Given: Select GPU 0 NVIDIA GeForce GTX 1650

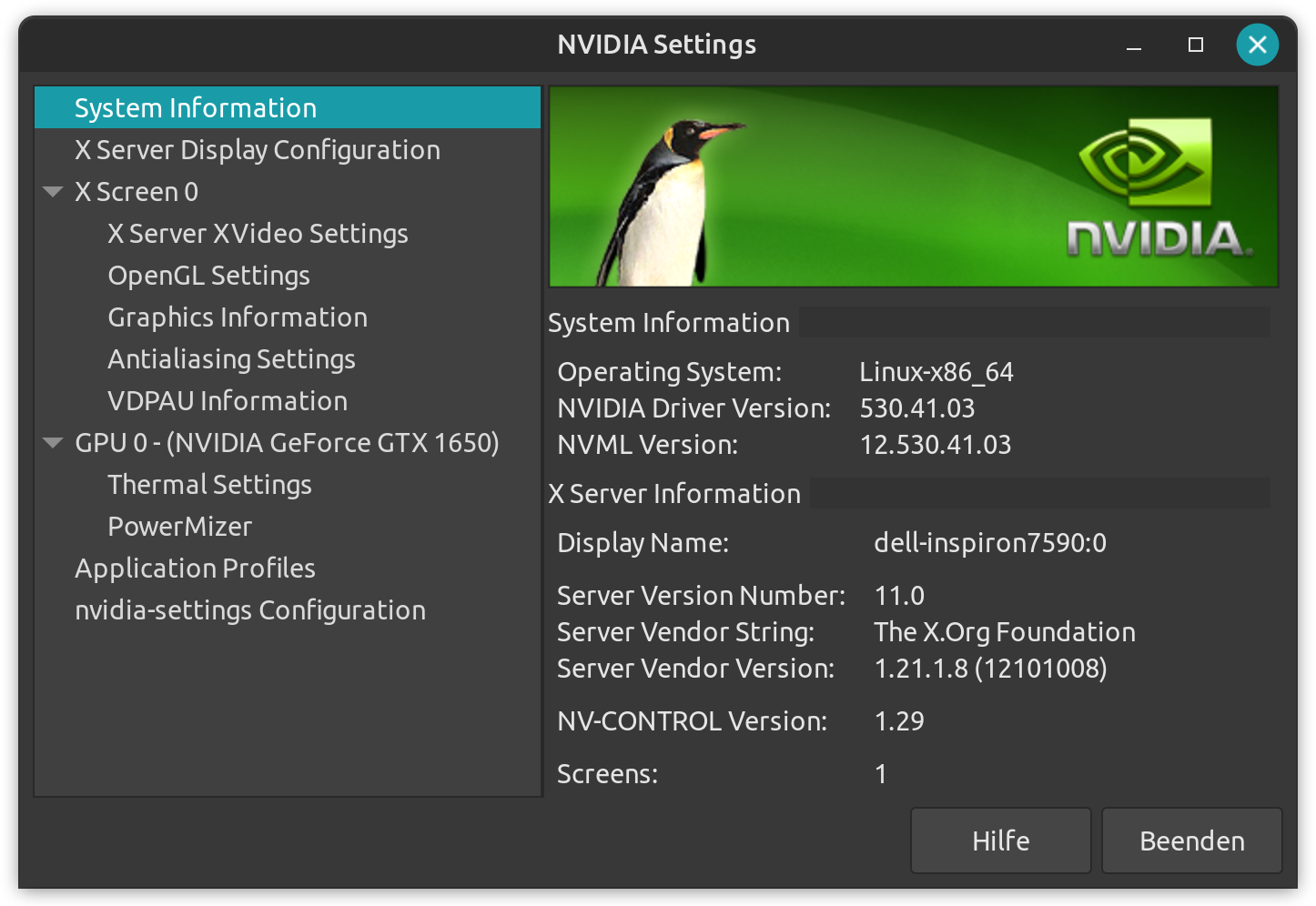Looking at the screenshot, I should [287, 443].
